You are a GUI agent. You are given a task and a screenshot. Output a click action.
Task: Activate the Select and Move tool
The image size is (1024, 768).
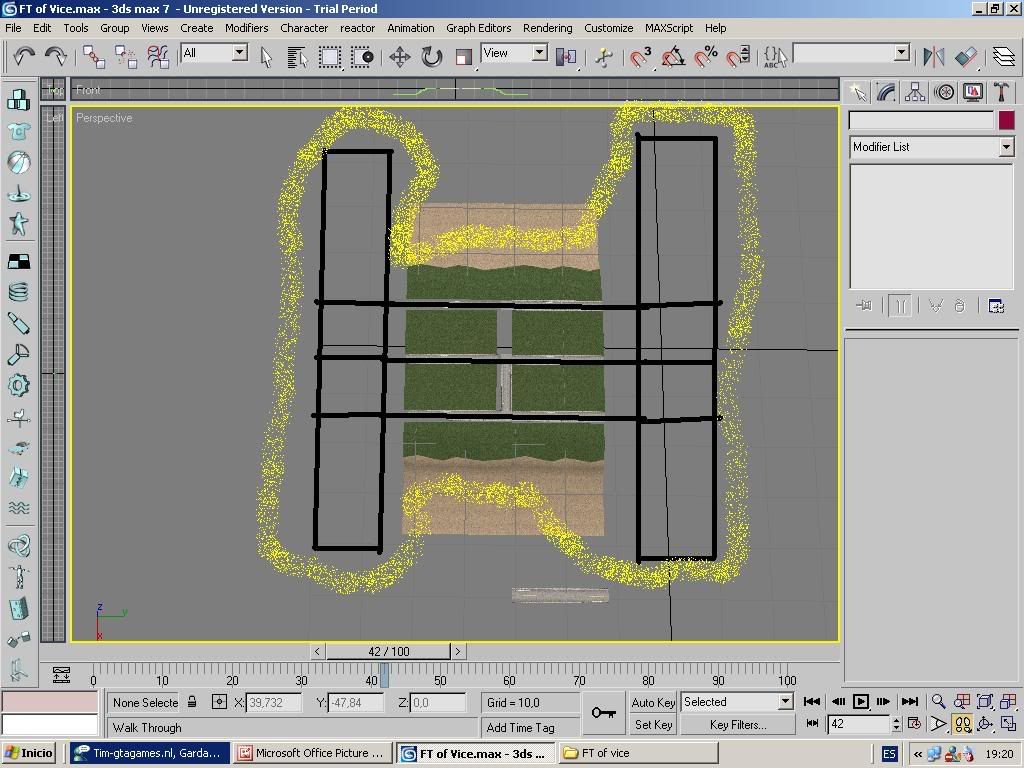(x=400, y=57)
